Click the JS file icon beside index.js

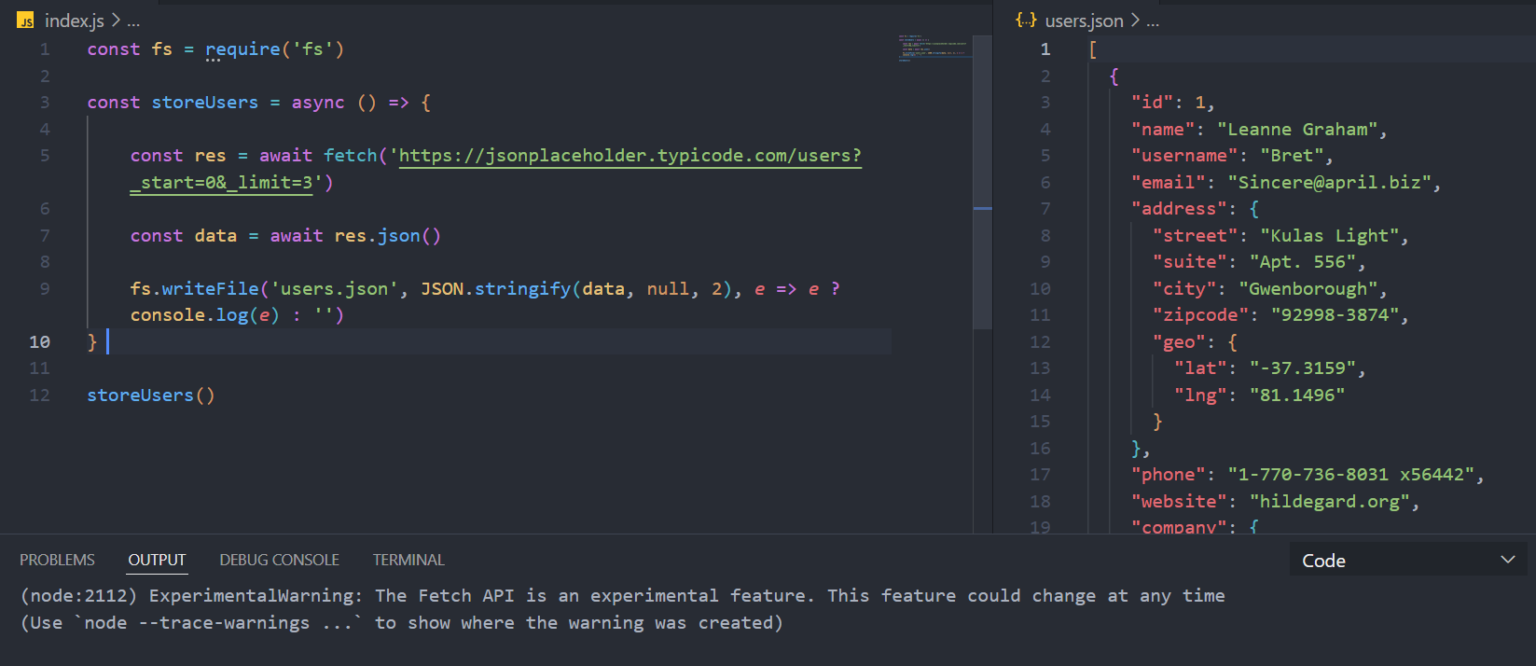(26, 21)
